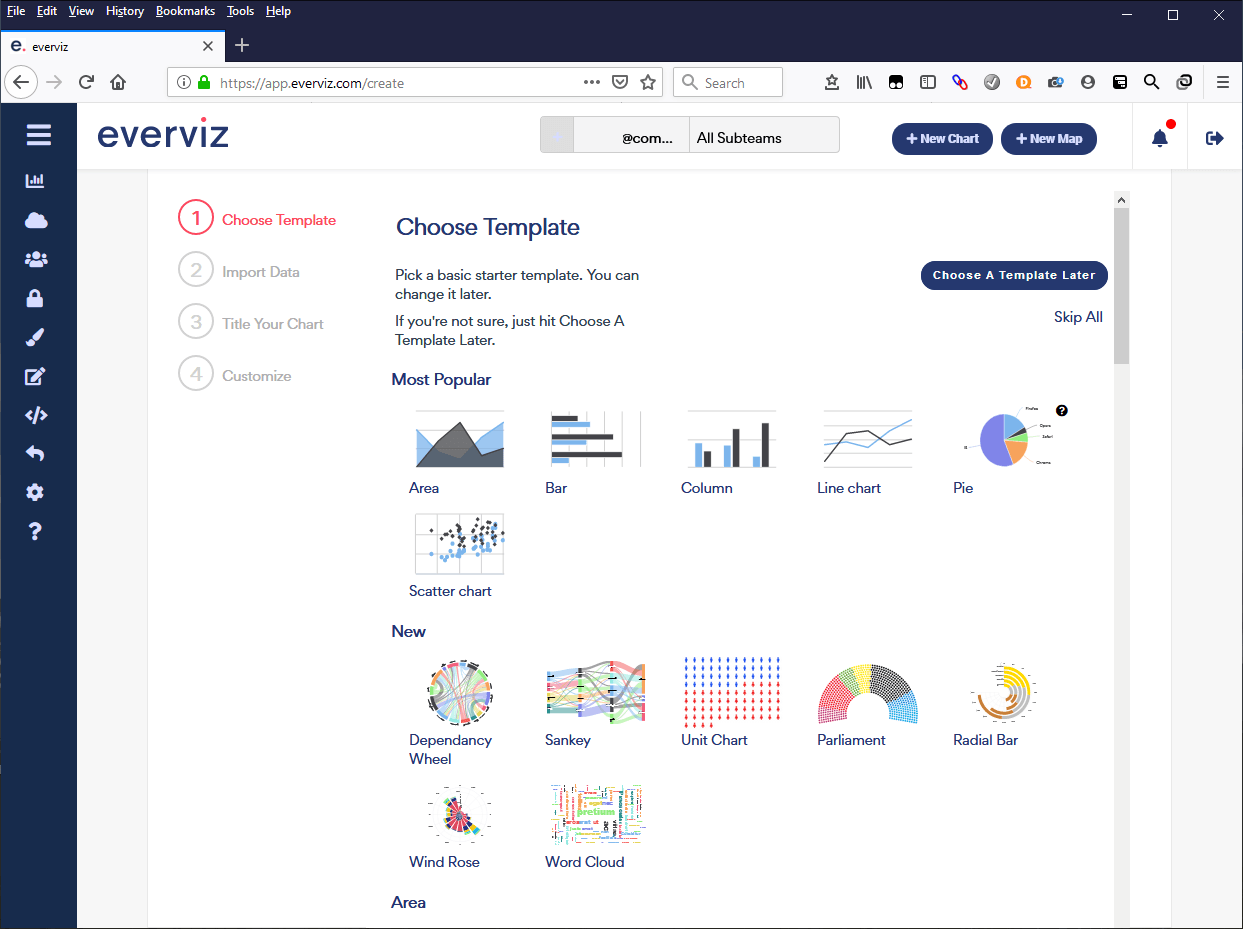Select the Parliament chart template
1243x929 pixels.
click(x=866, y=693)
